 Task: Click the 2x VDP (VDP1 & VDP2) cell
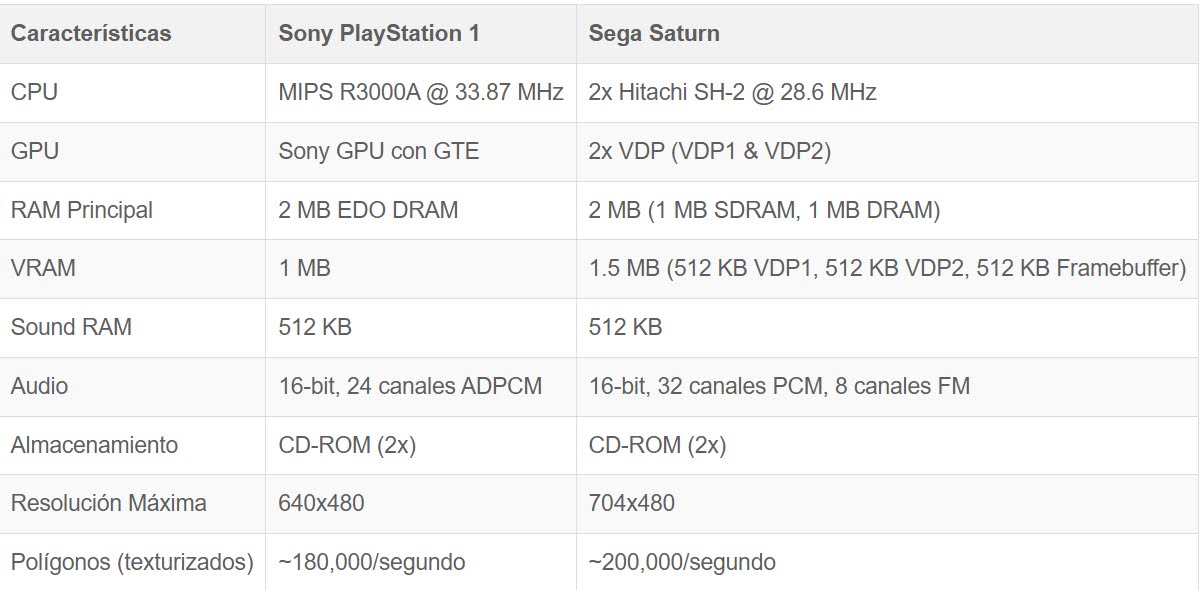(710, 151)
